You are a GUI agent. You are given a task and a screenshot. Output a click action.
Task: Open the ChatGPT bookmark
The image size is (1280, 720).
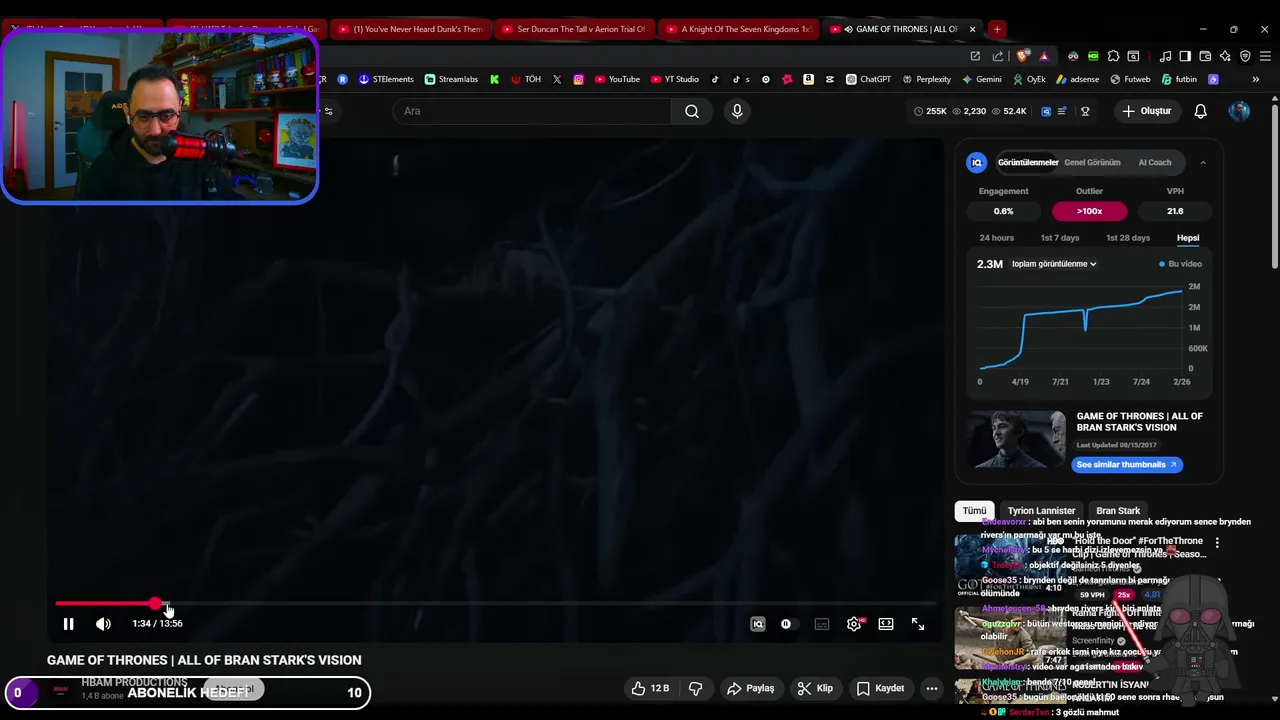pyautogui.click(x=868, y=79)
